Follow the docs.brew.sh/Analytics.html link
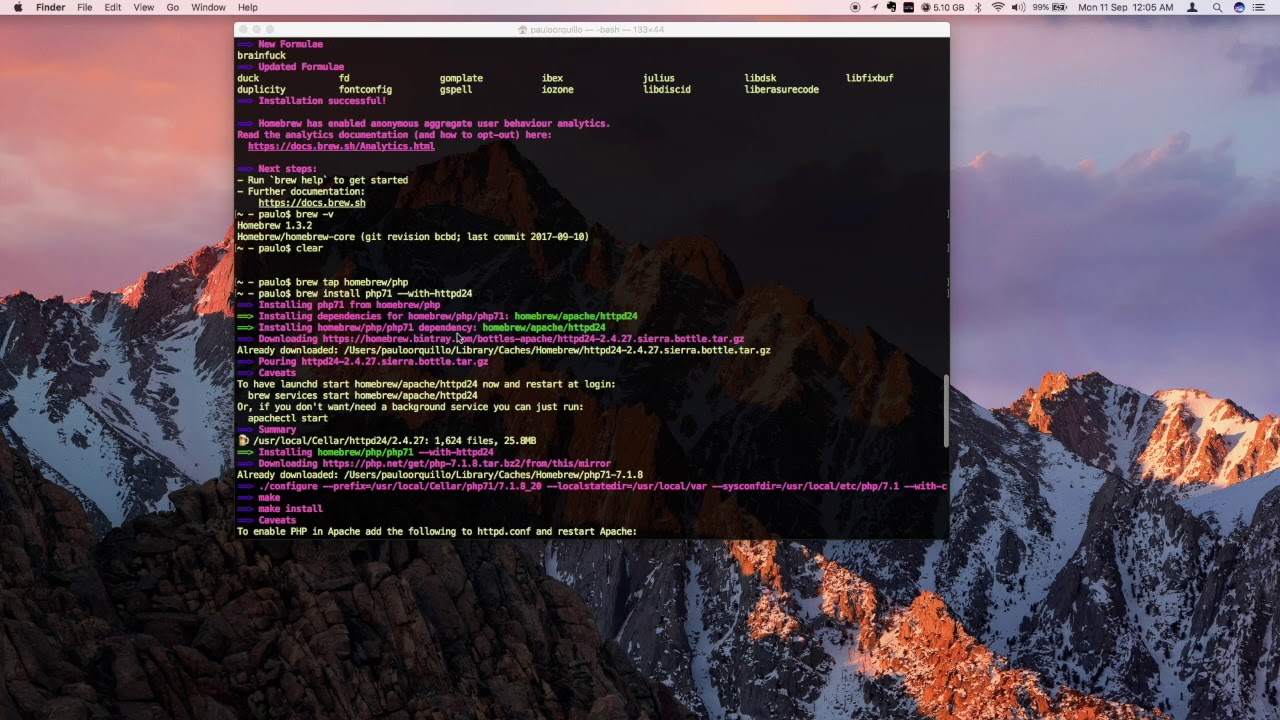The image size is (1280, 720). pyautogui.click(x=341, y=146)
